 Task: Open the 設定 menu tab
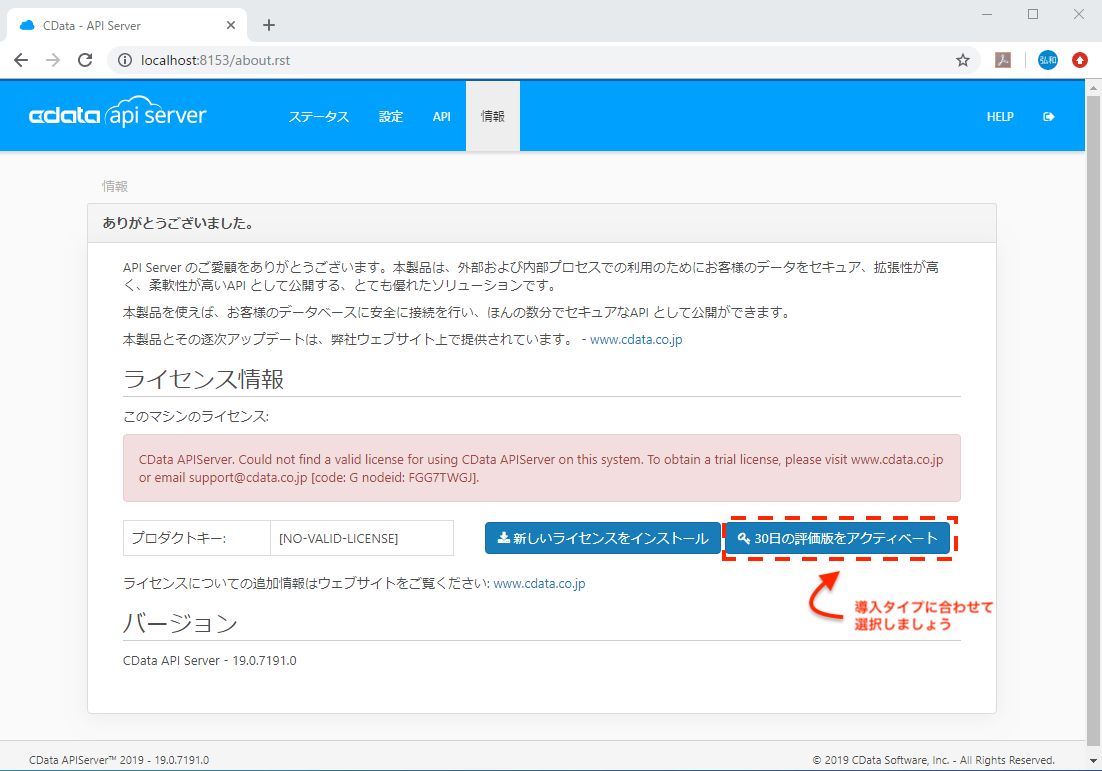coord(391,117)
